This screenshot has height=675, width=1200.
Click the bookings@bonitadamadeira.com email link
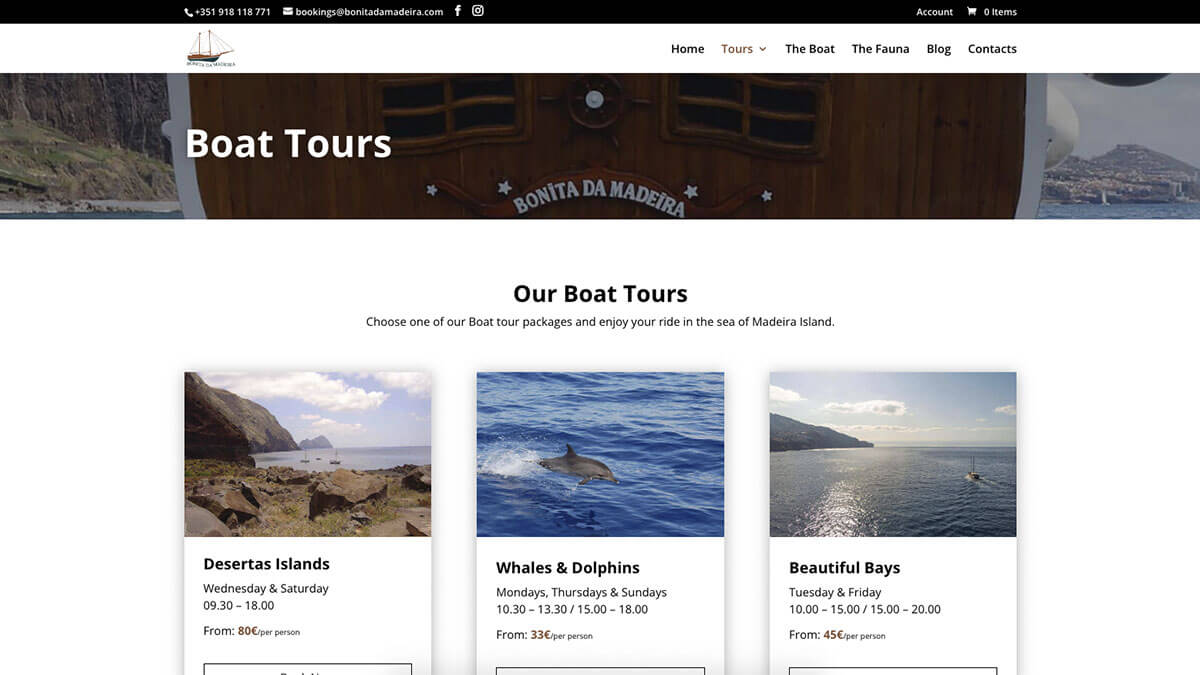[369, 12]
